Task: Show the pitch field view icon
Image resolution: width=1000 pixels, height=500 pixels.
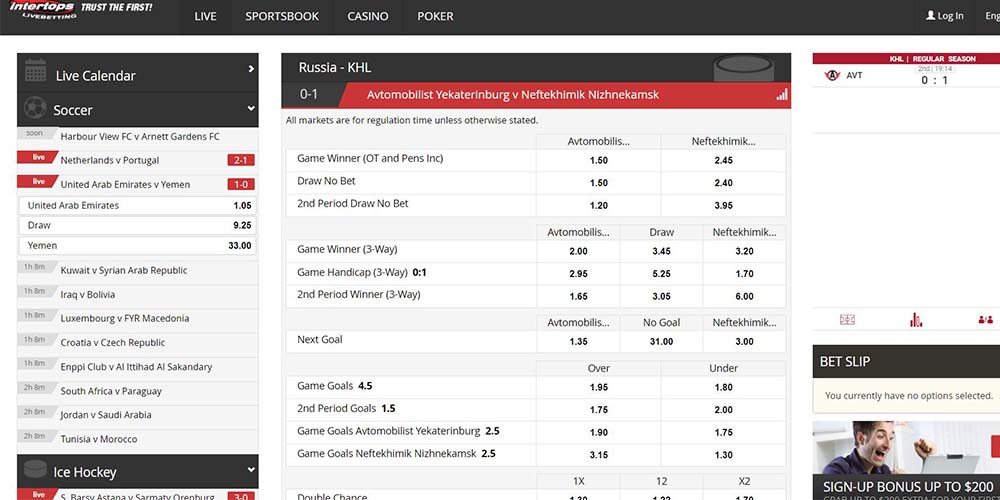Action: 847,320
